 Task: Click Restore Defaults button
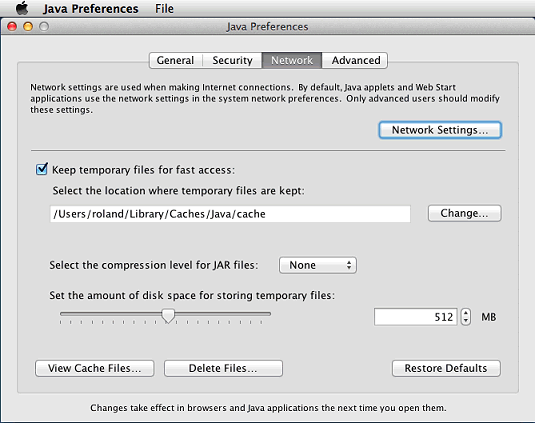coord(446,368)
